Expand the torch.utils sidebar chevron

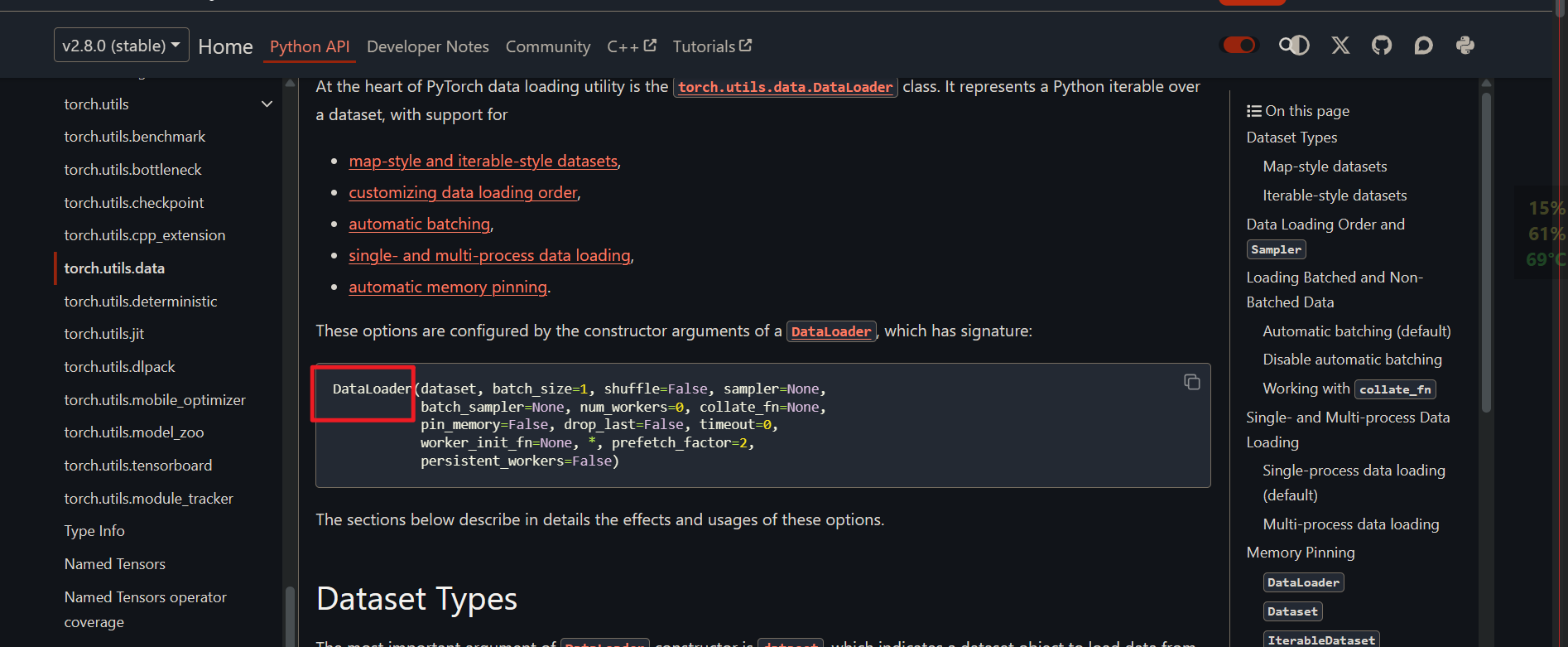click(267, 104)
